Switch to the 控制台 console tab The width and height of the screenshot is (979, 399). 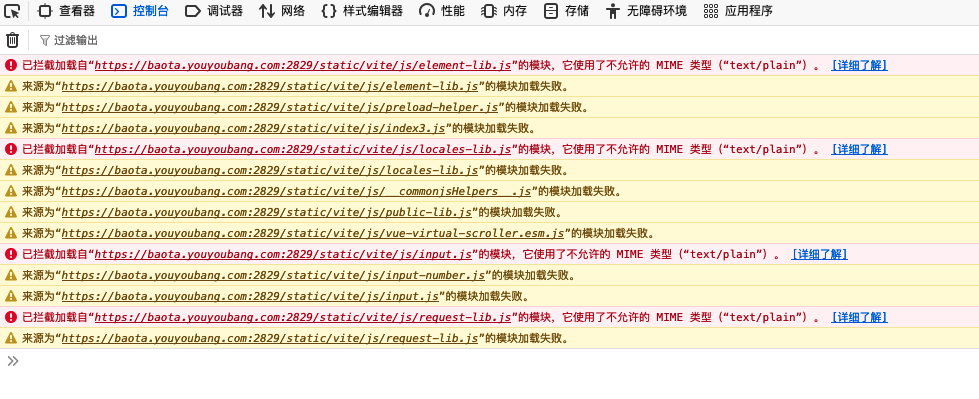140,11
